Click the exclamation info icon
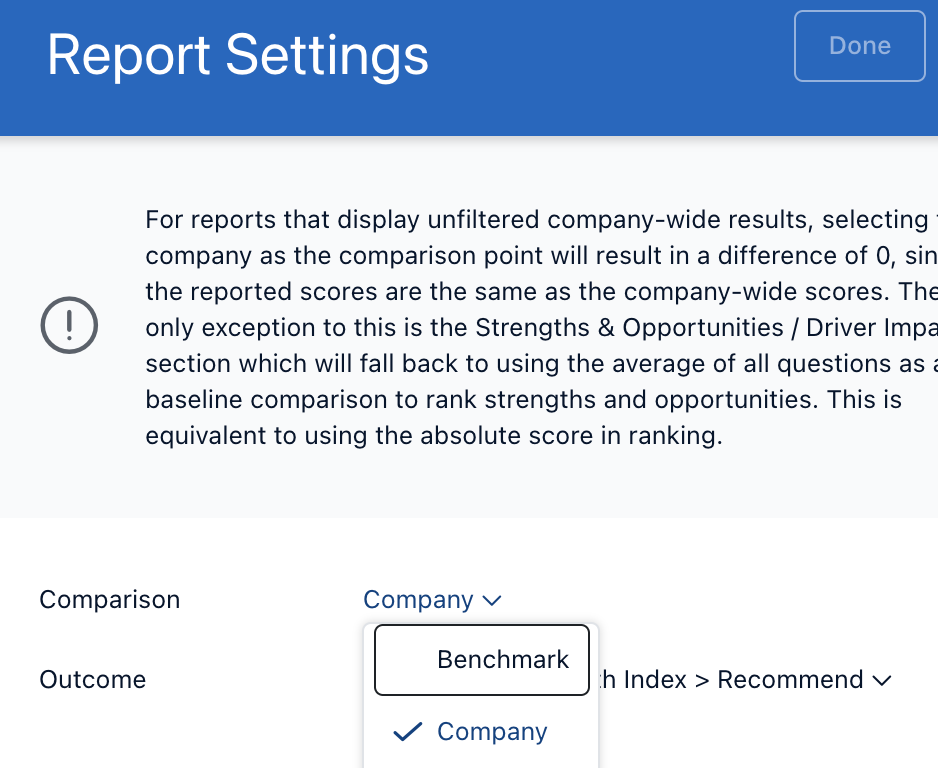Image resolution: width=938 pixels, height=768 pixels. [69, 325]
